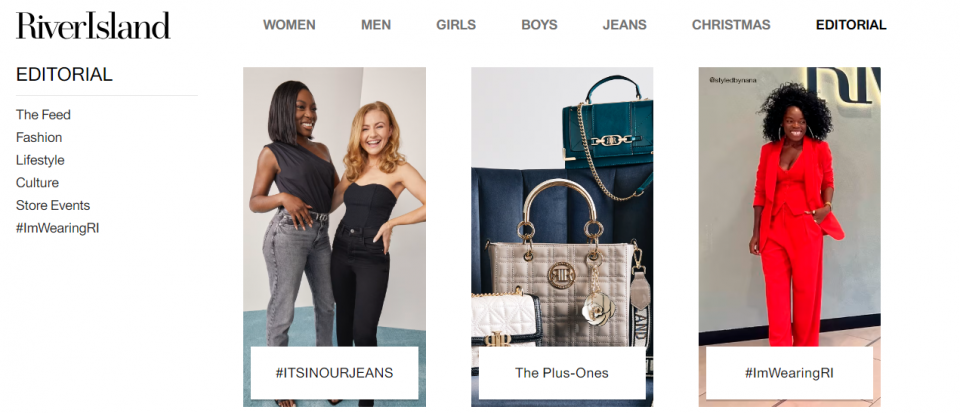The image size is (960, 413).
Task: Open the red suit editorial image
Action: click(789, 208)
